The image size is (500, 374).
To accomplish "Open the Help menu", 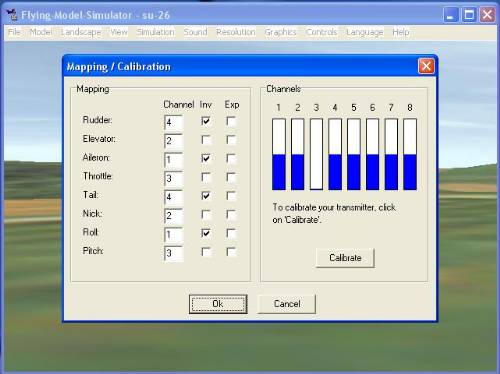I will [401, 32].
